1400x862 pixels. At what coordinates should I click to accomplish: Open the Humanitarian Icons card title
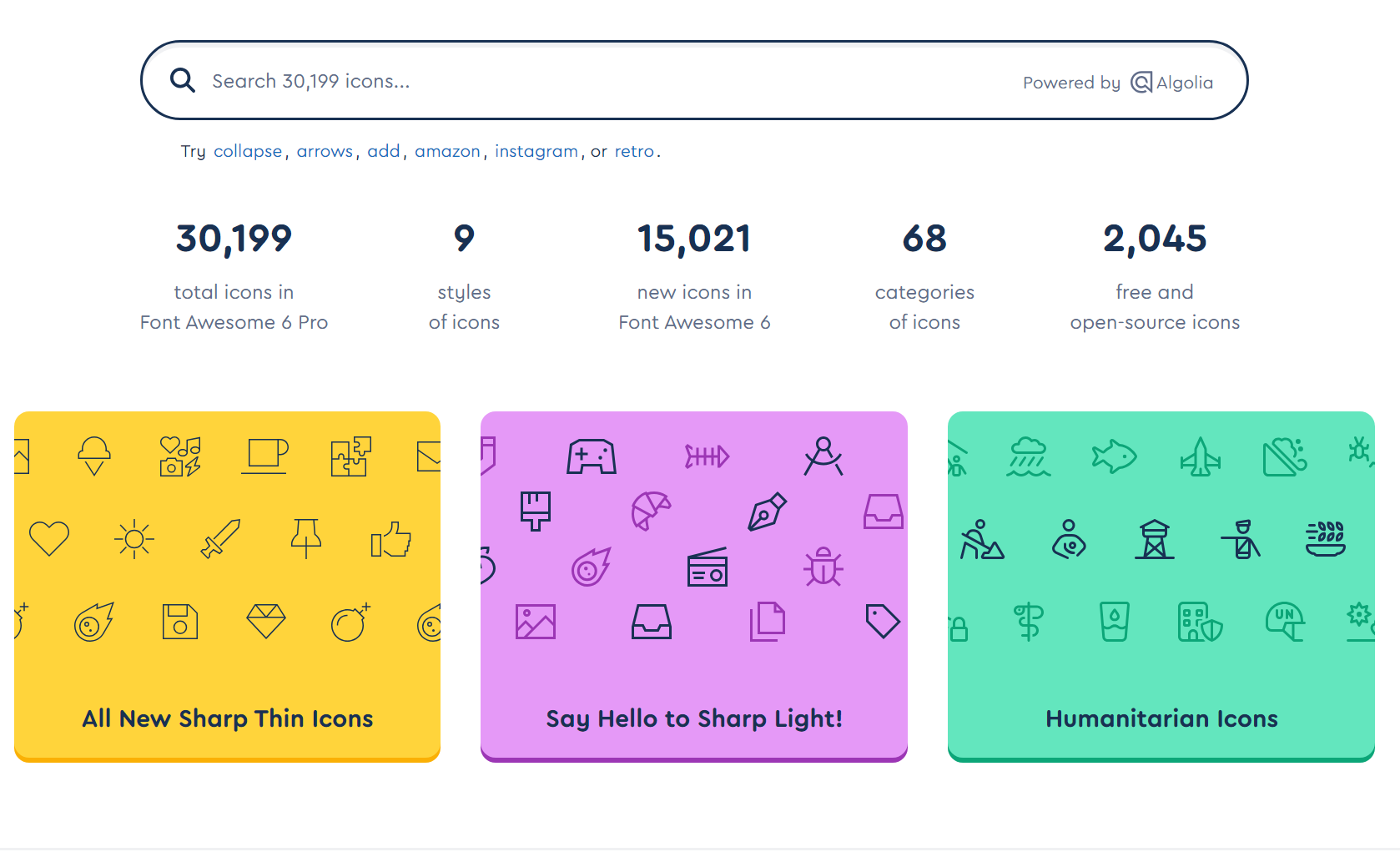click(x=1161, y=718)
